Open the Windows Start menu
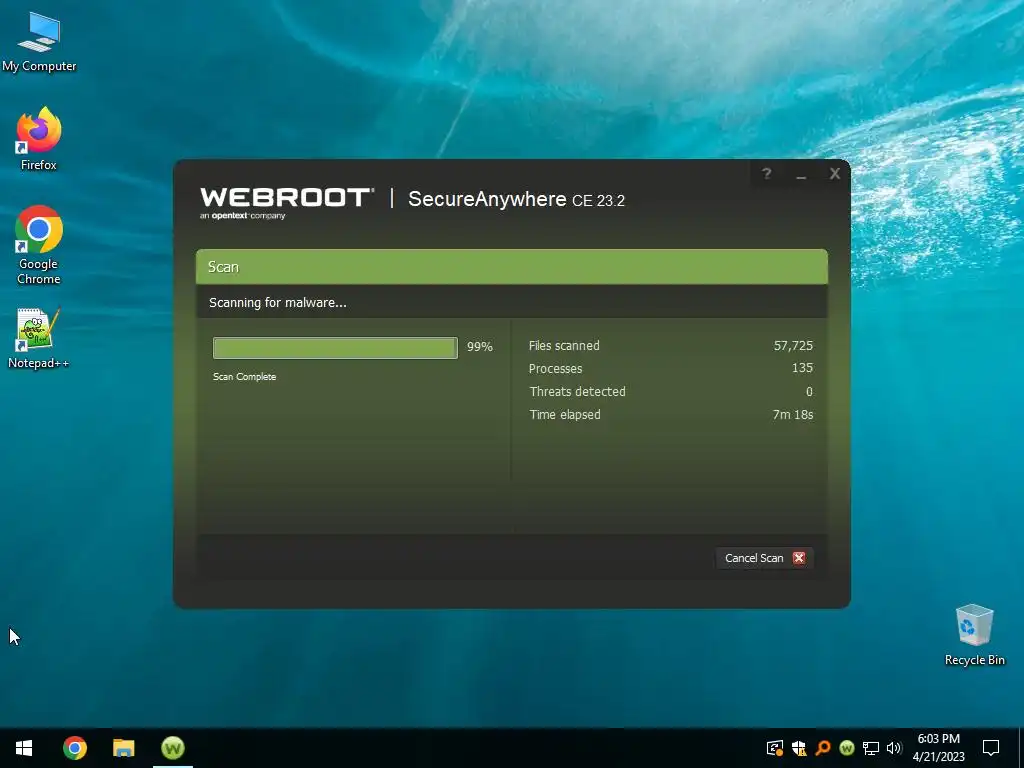 pyautogui.click(x=24, y=748)
